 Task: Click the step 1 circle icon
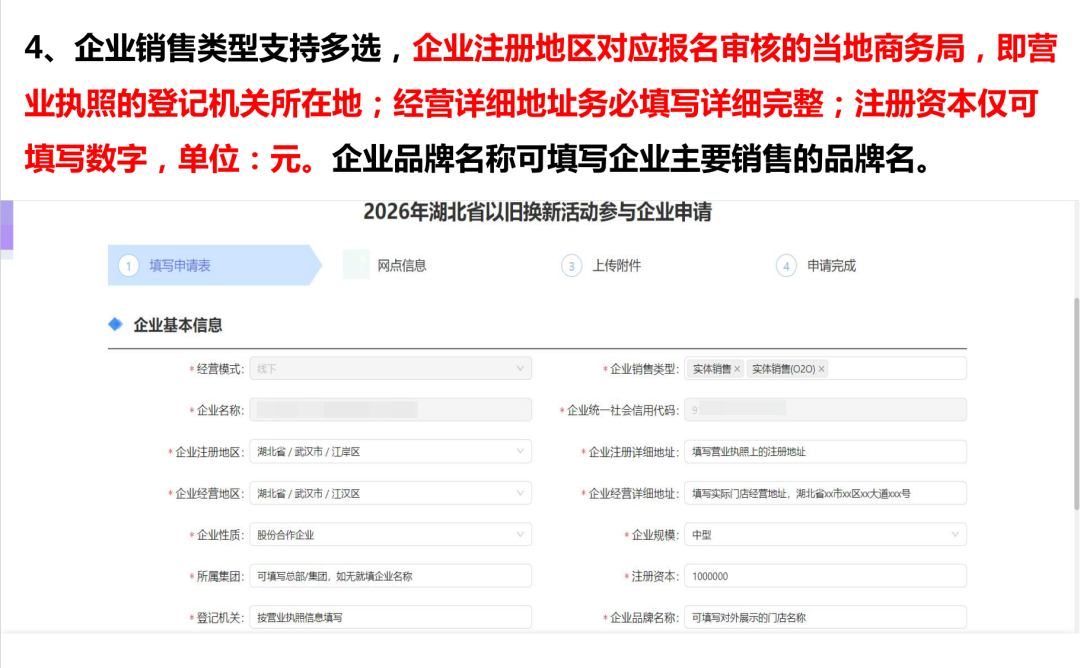point(127,266)
